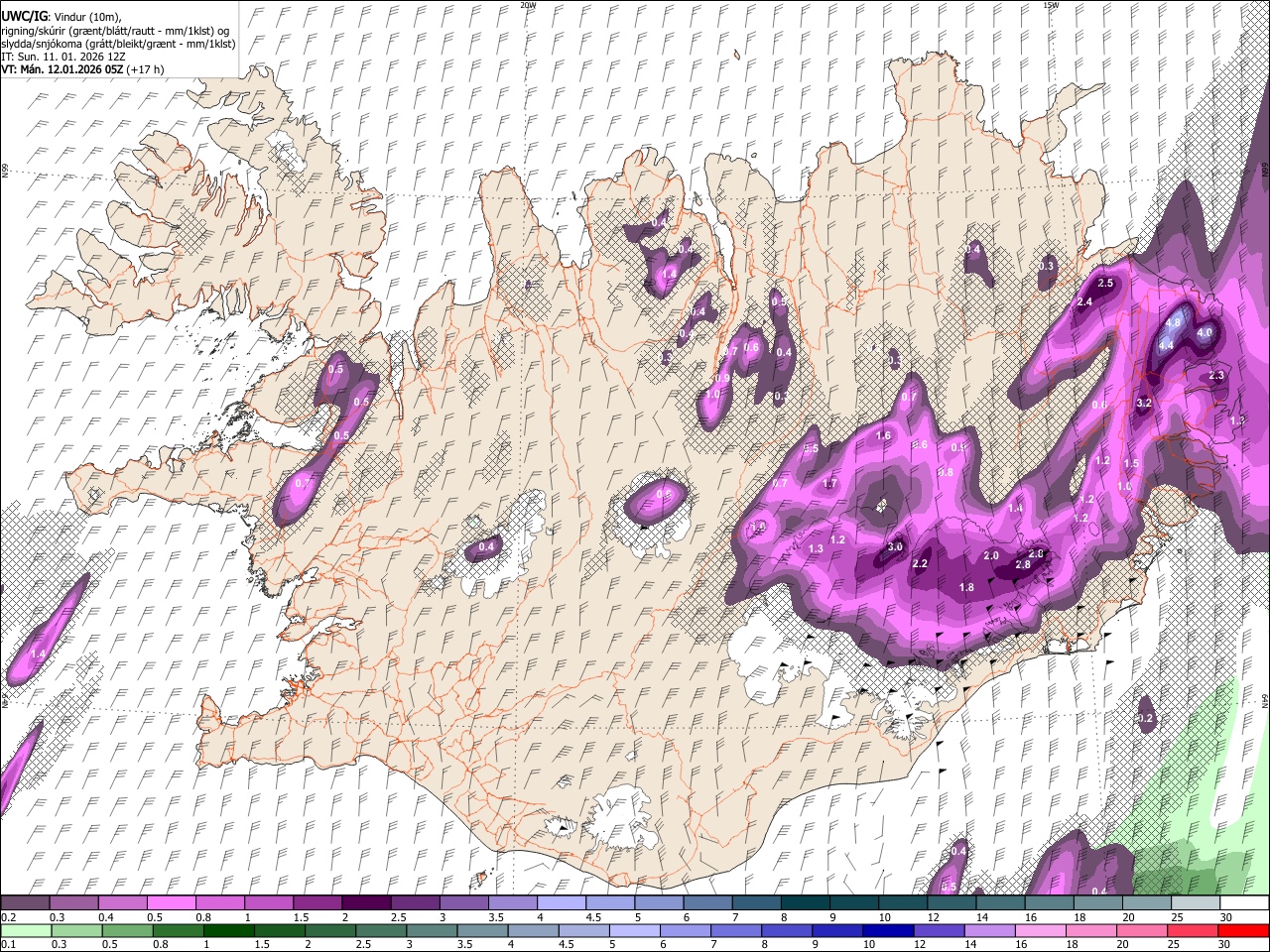The height and width of the screenshot is (952, 1270).
Task: Click the 'UWC/IG: Vindur (10m)' title line
Action: click(x=61, y=16)
